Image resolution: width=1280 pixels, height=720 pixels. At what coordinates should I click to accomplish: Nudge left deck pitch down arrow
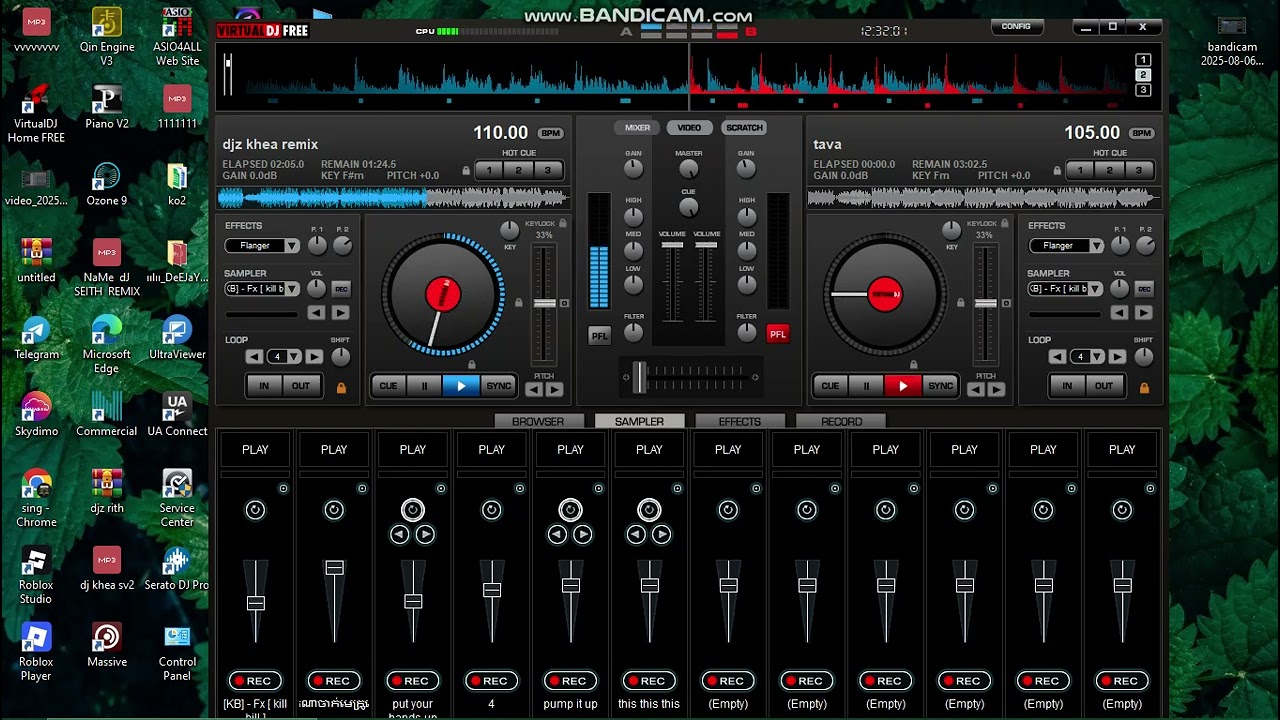point(533,390)
